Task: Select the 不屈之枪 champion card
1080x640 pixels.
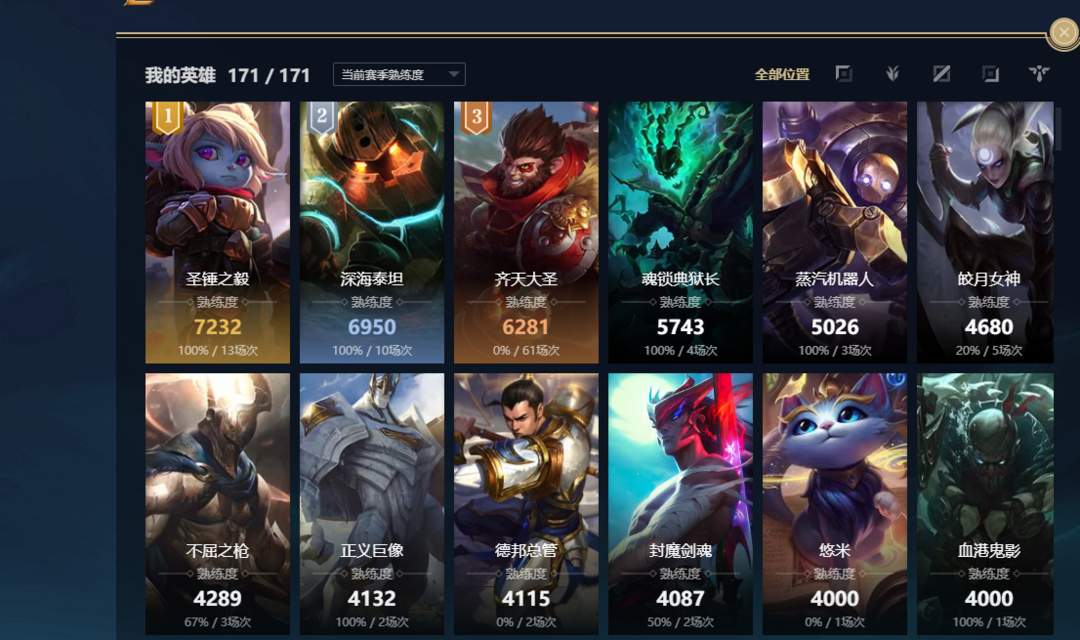Action: coord(218,504)
